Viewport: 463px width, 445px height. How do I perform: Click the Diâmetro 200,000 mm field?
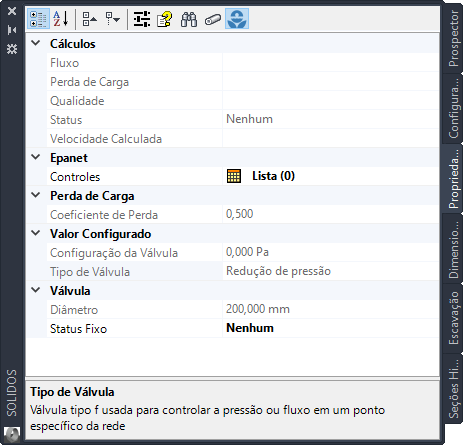point(330,309)
